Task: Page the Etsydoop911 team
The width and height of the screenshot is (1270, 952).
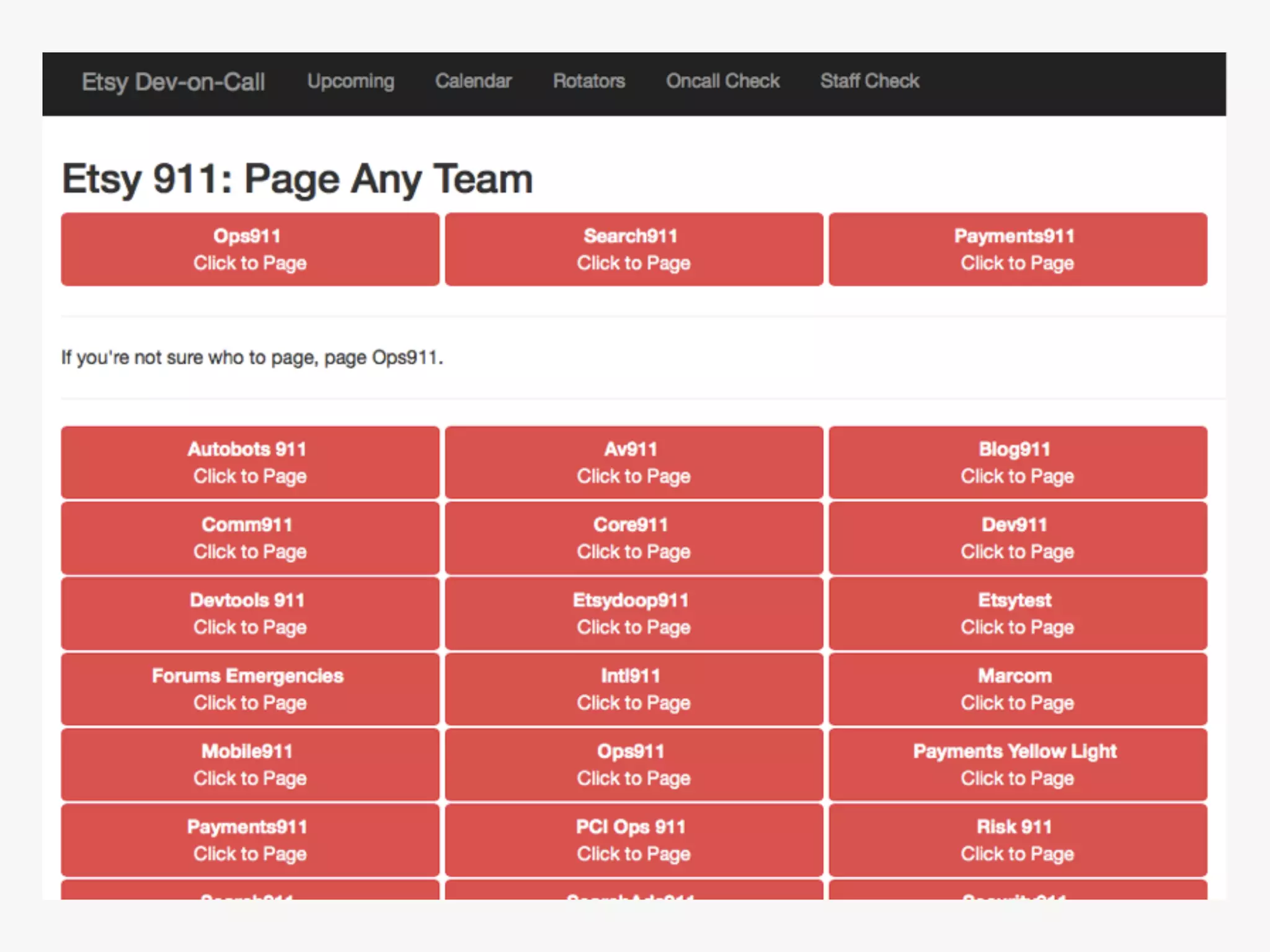Action: click(634, 614)
